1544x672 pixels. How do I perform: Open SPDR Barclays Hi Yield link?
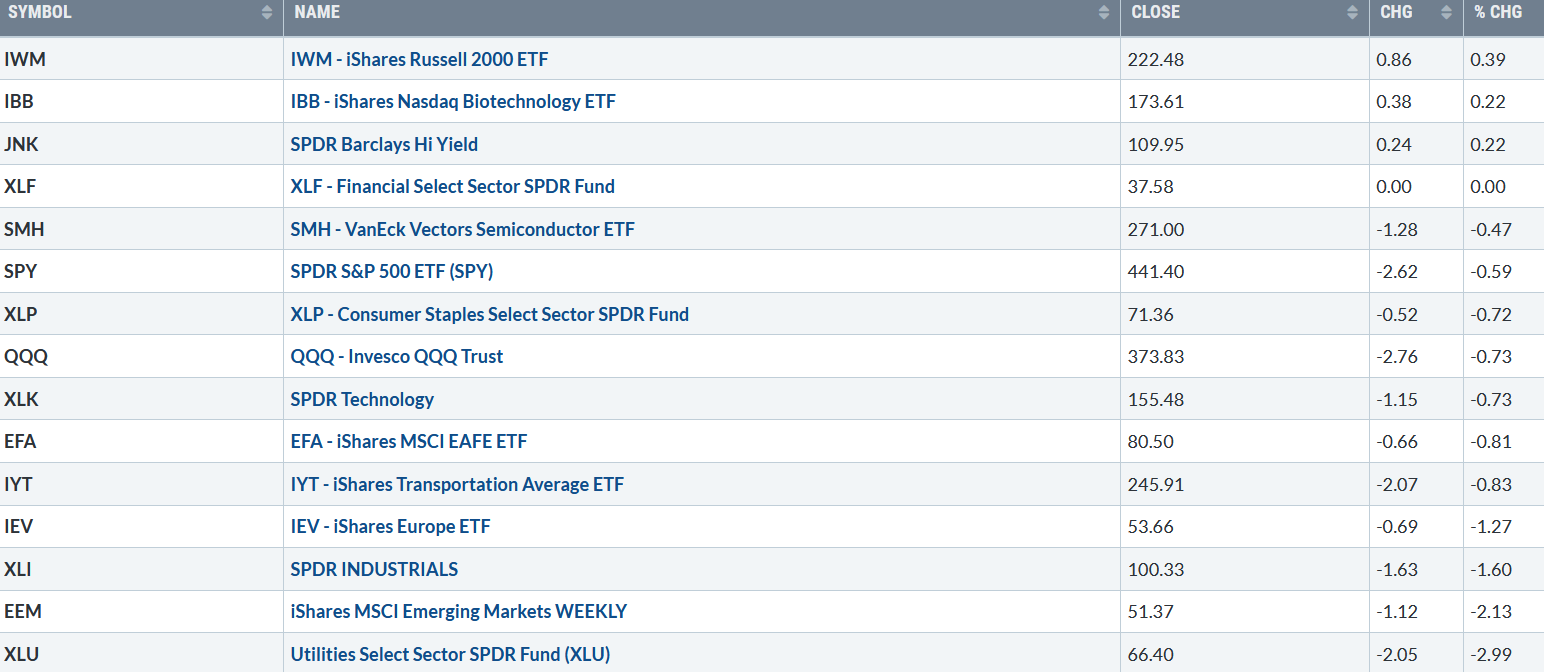pyautogui.click(x=384, y=144)
